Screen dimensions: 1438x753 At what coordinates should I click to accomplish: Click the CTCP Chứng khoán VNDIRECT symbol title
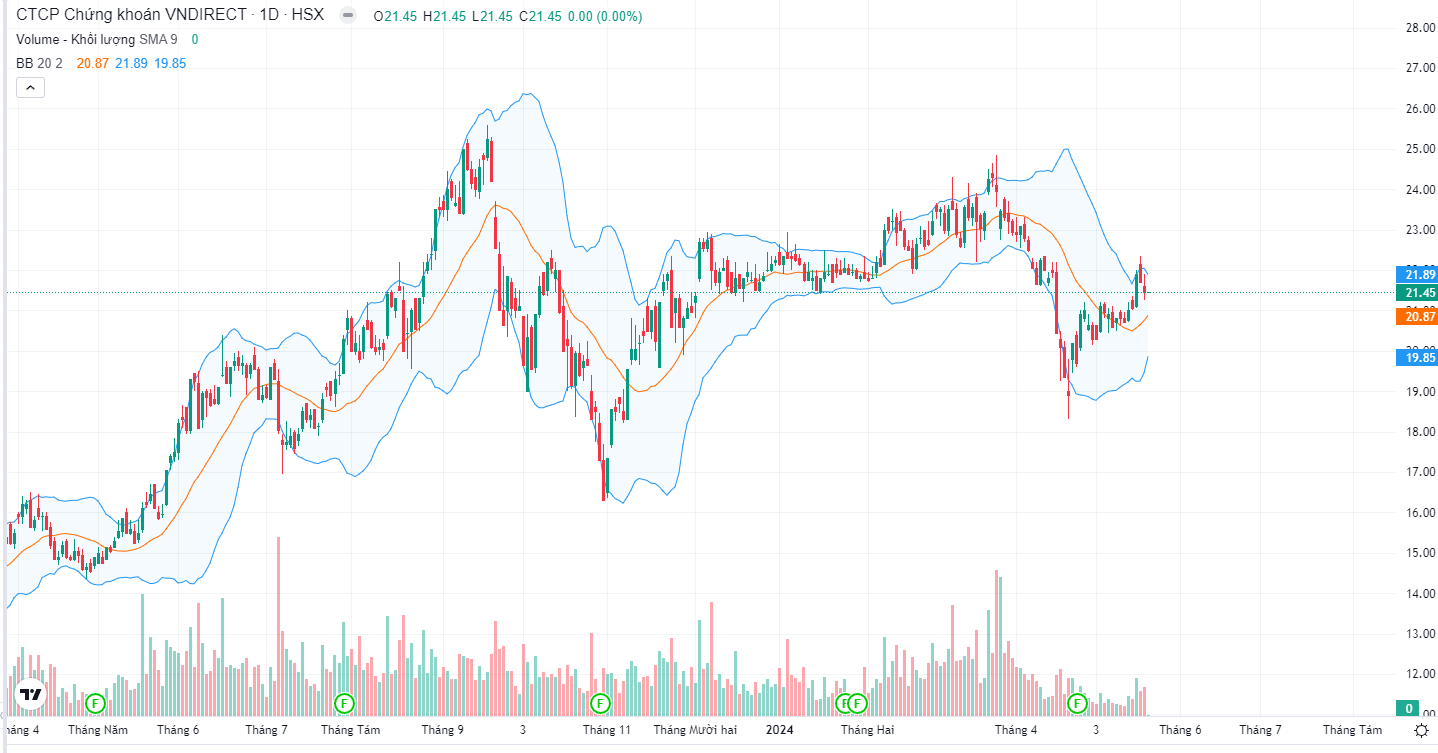click(131, 16)
